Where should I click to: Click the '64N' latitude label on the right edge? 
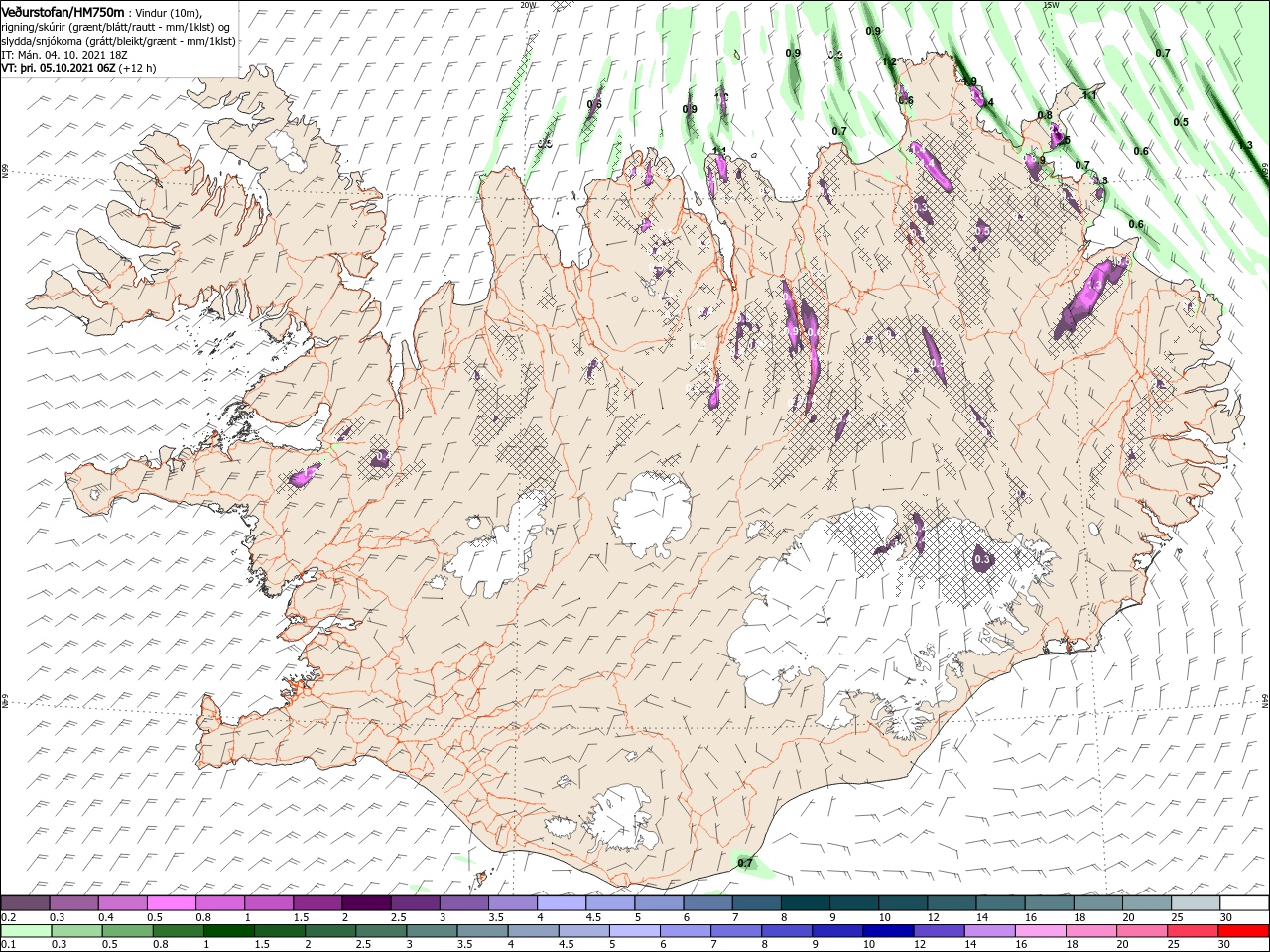point(1265,699)
